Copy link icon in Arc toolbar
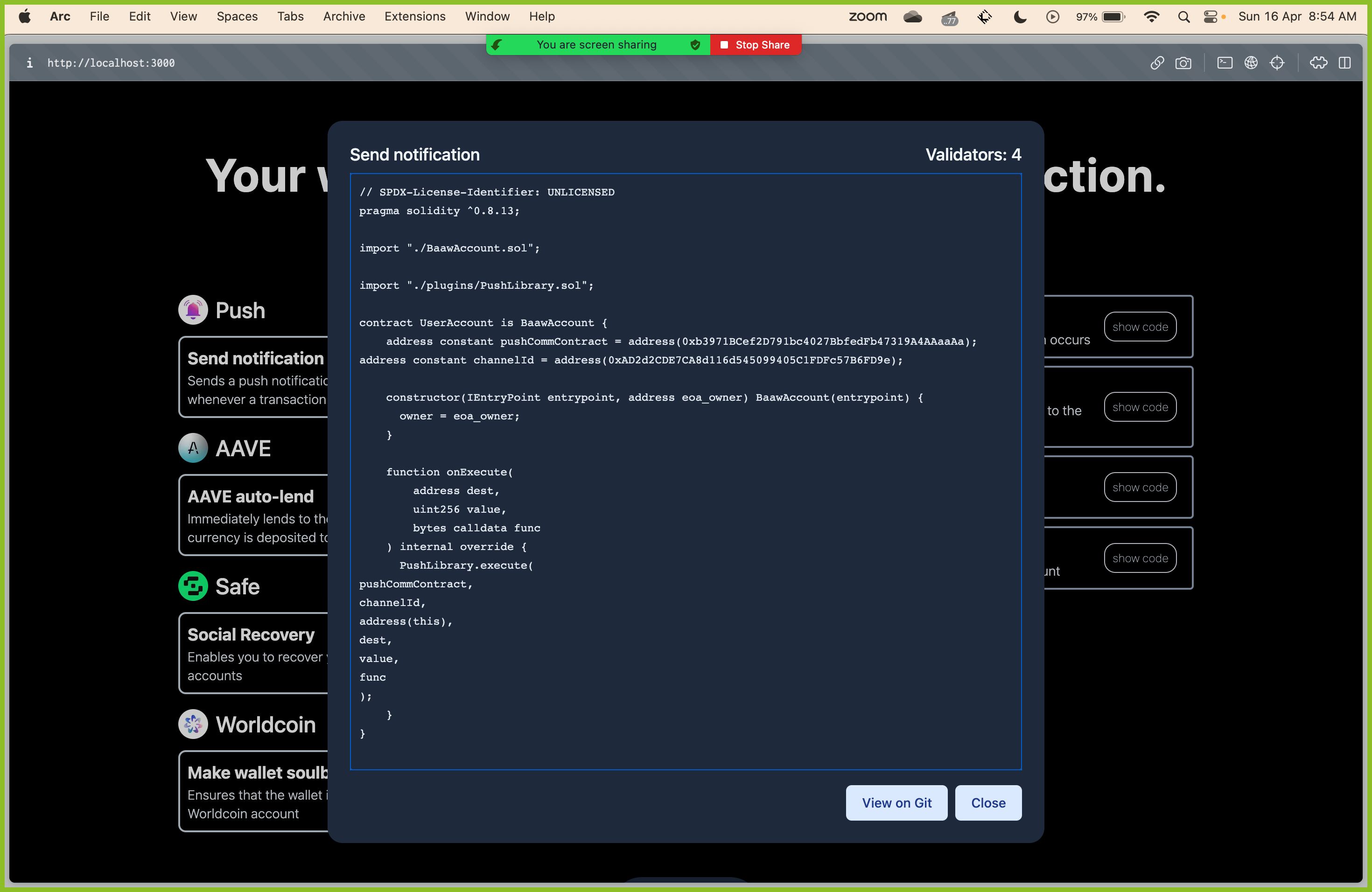Image resolution: width=1372 pixels, height=892 pixels. (x=1157, y=63)
